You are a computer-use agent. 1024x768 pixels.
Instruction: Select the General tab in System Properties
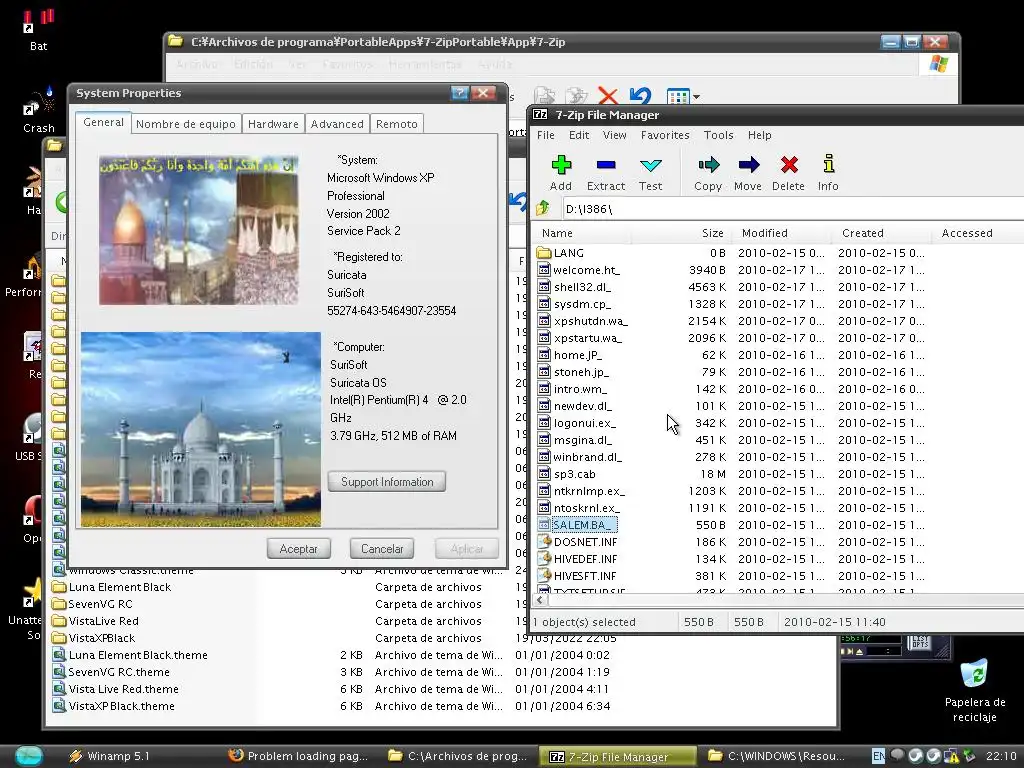pos(103,122)
